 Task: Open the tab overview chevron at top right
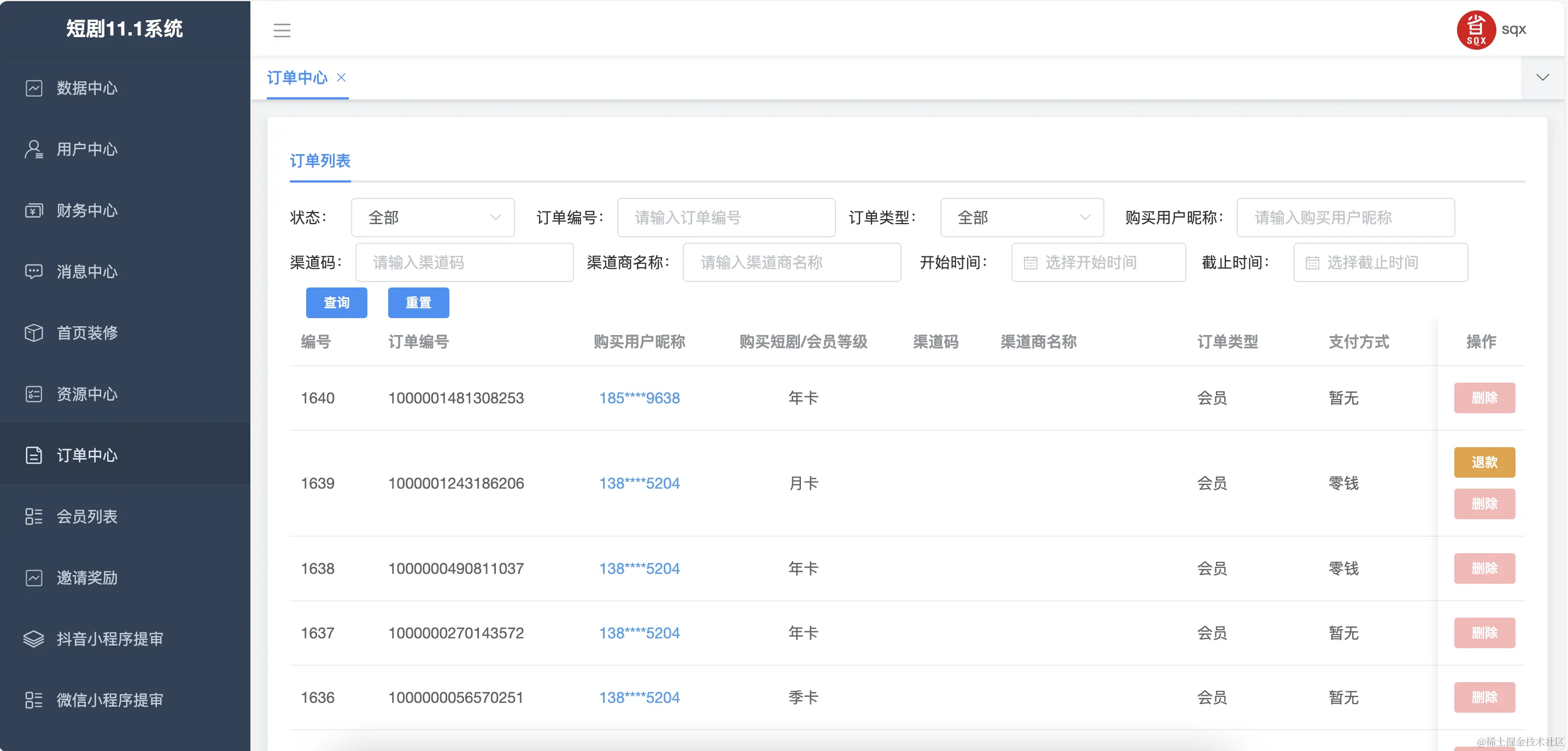1542,78
